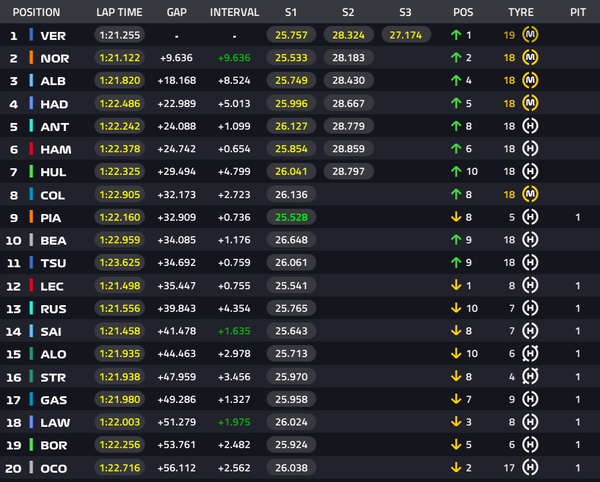Viewport: 600px width, 482px height.
Task: Click green up arrow in VER row
Action: point(456,35)
